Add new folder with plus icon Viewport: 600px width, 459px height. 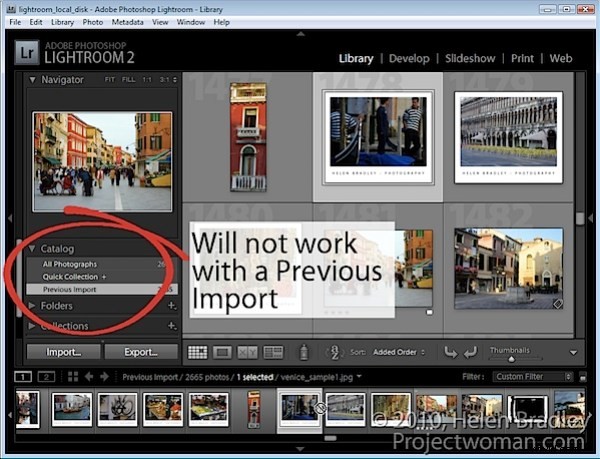[x=172, y=306]
